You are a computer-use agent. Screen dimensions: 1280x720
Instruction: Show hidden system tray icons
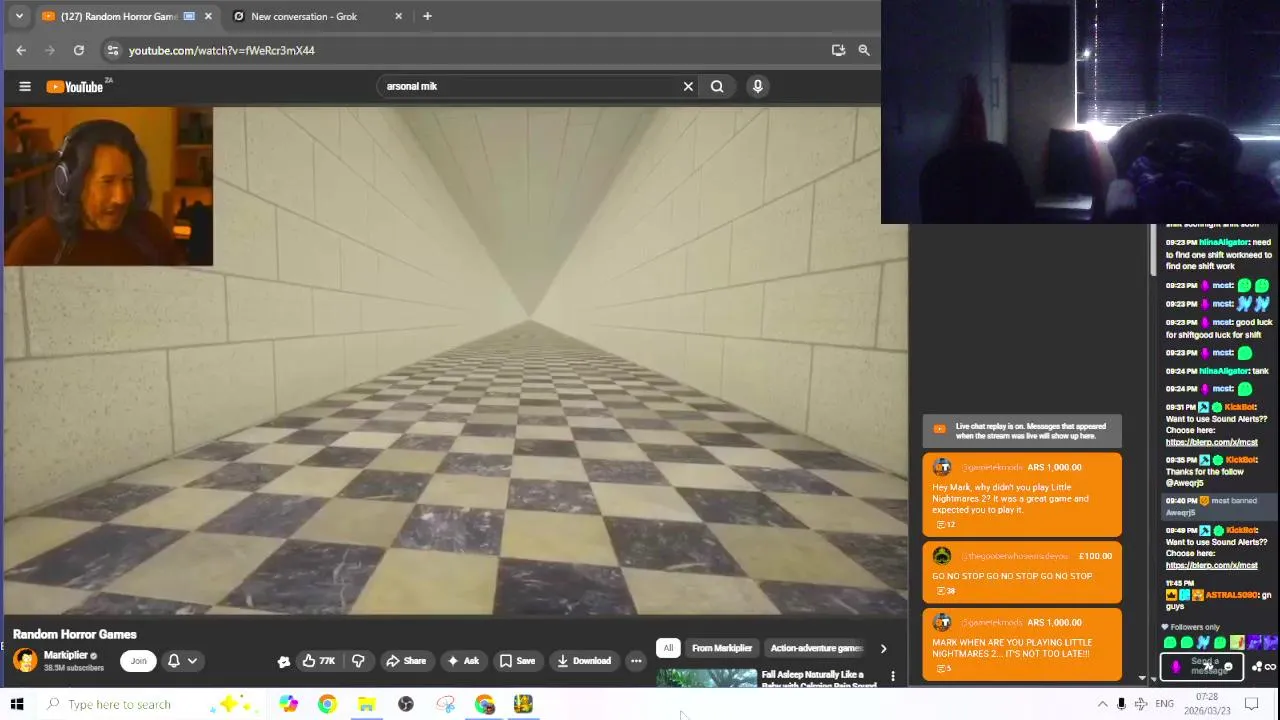pos(1102,704)
